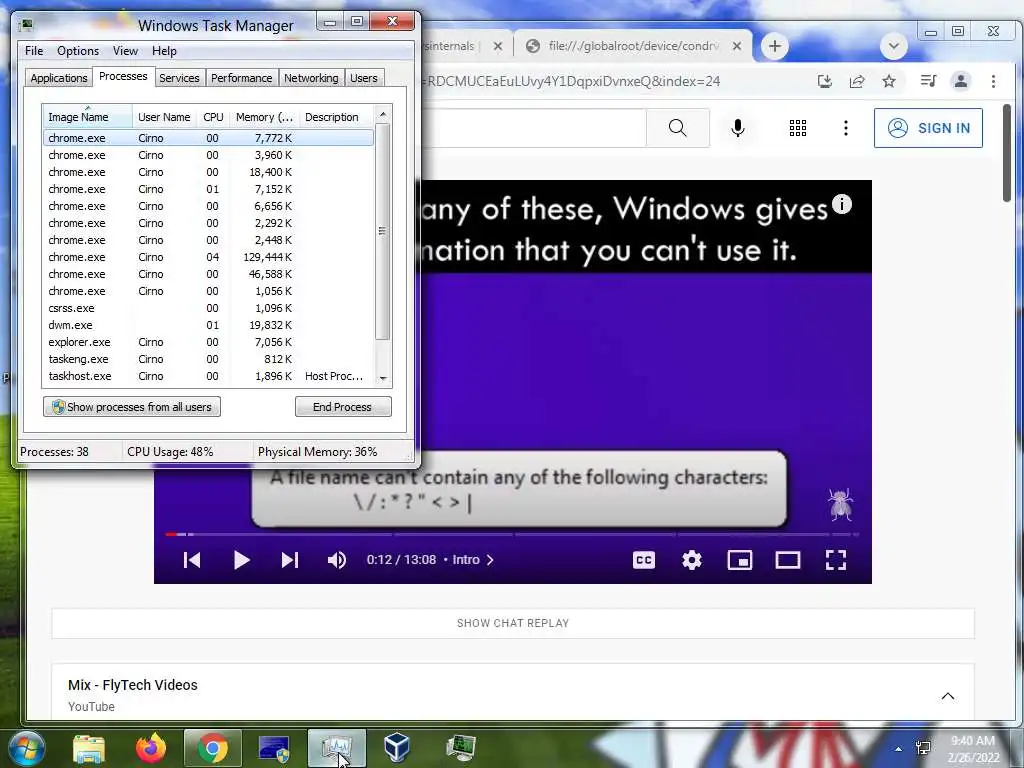Play the YouTube video
The width and height of the screenshot is (1024, 768).
tap(241, 560)
